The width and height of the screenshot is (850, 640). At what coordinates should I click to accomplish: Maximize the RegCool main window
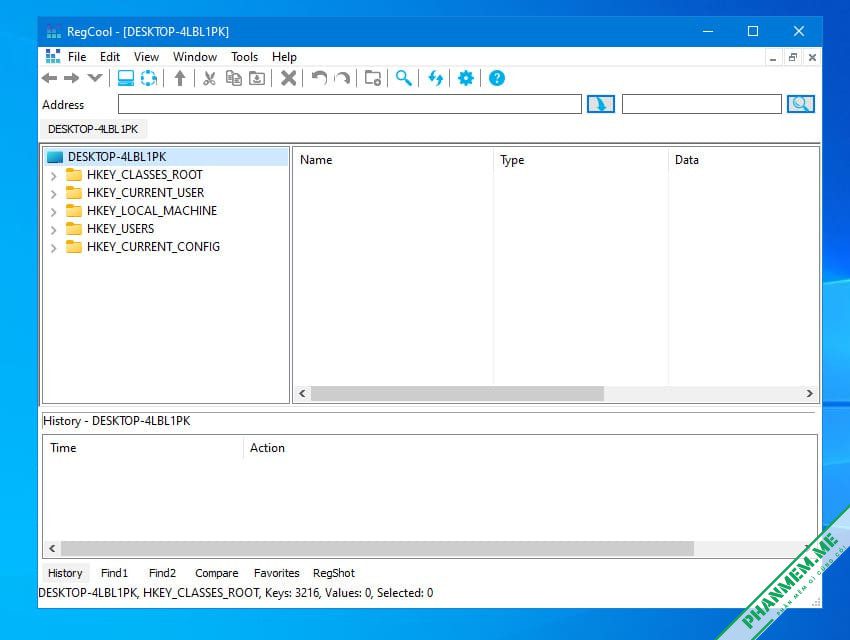click(x=753, y=31)
